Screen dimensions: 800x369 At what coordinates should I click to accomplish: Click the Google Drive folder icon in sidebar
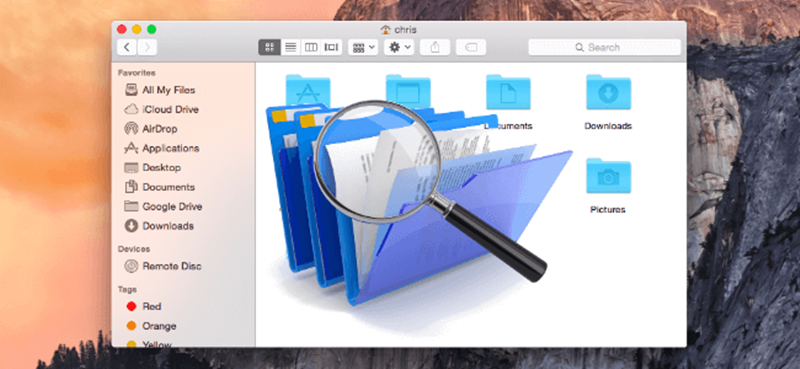(131, 206)
